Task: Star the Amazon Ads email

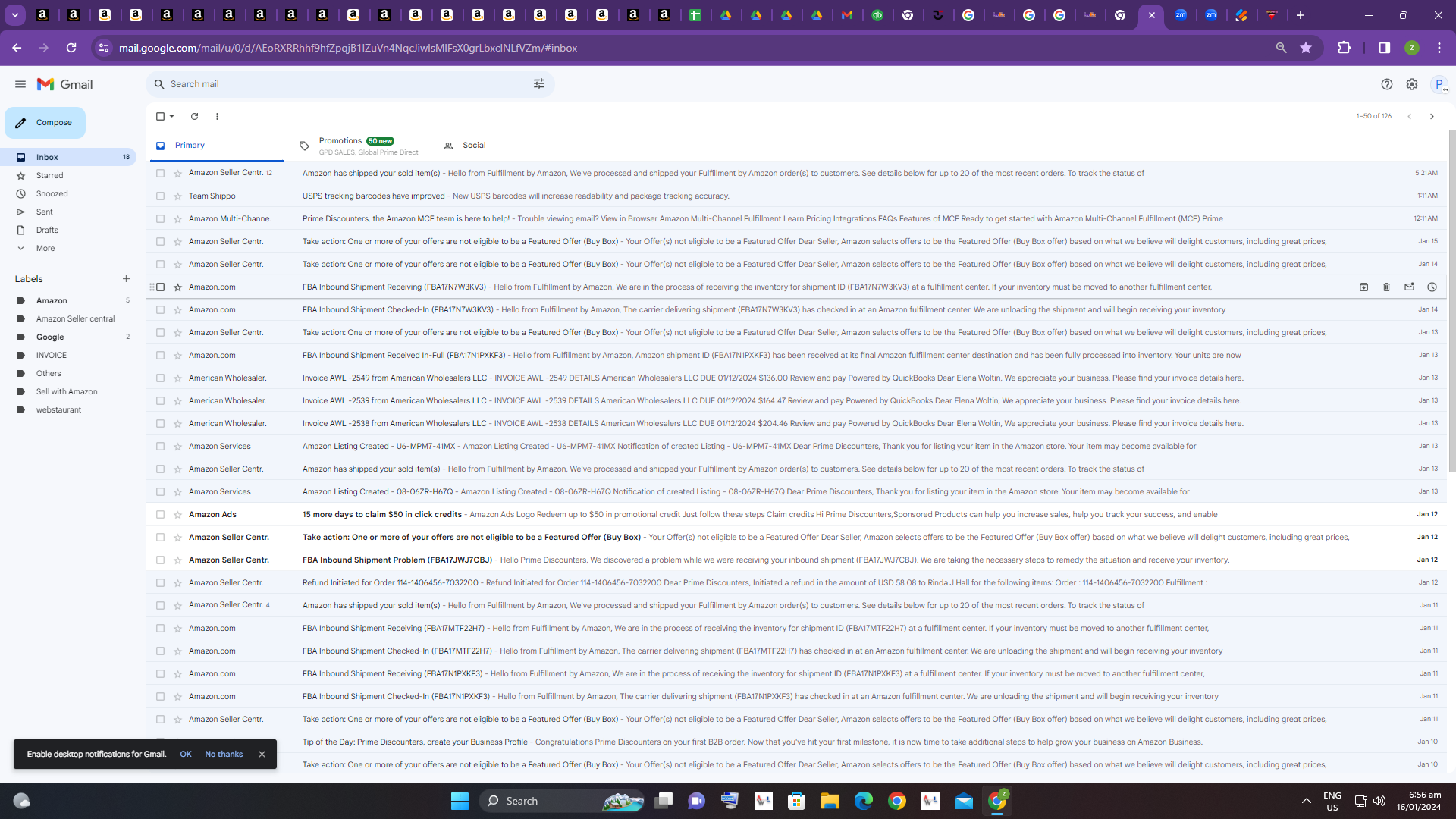Action: tap(177, 514)
